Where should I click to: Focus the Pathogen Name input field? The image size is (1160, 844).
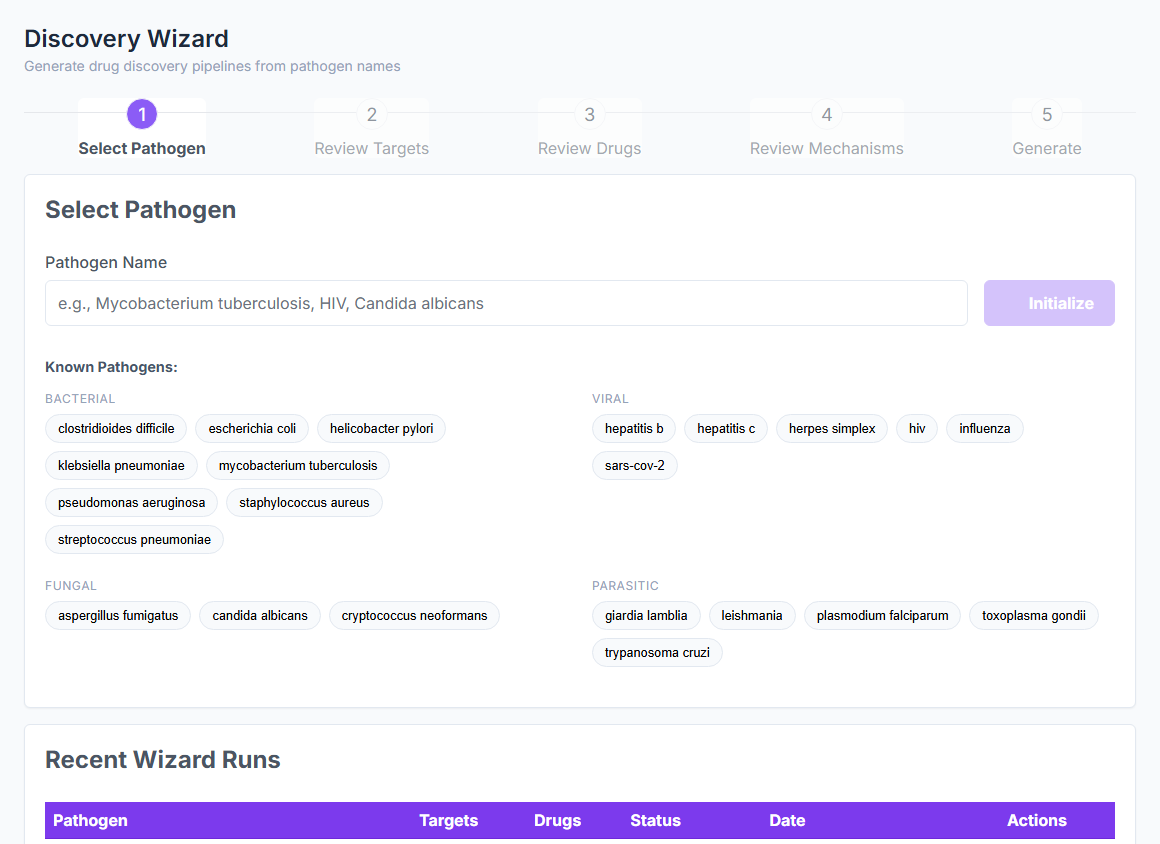[x=506, y=303]
